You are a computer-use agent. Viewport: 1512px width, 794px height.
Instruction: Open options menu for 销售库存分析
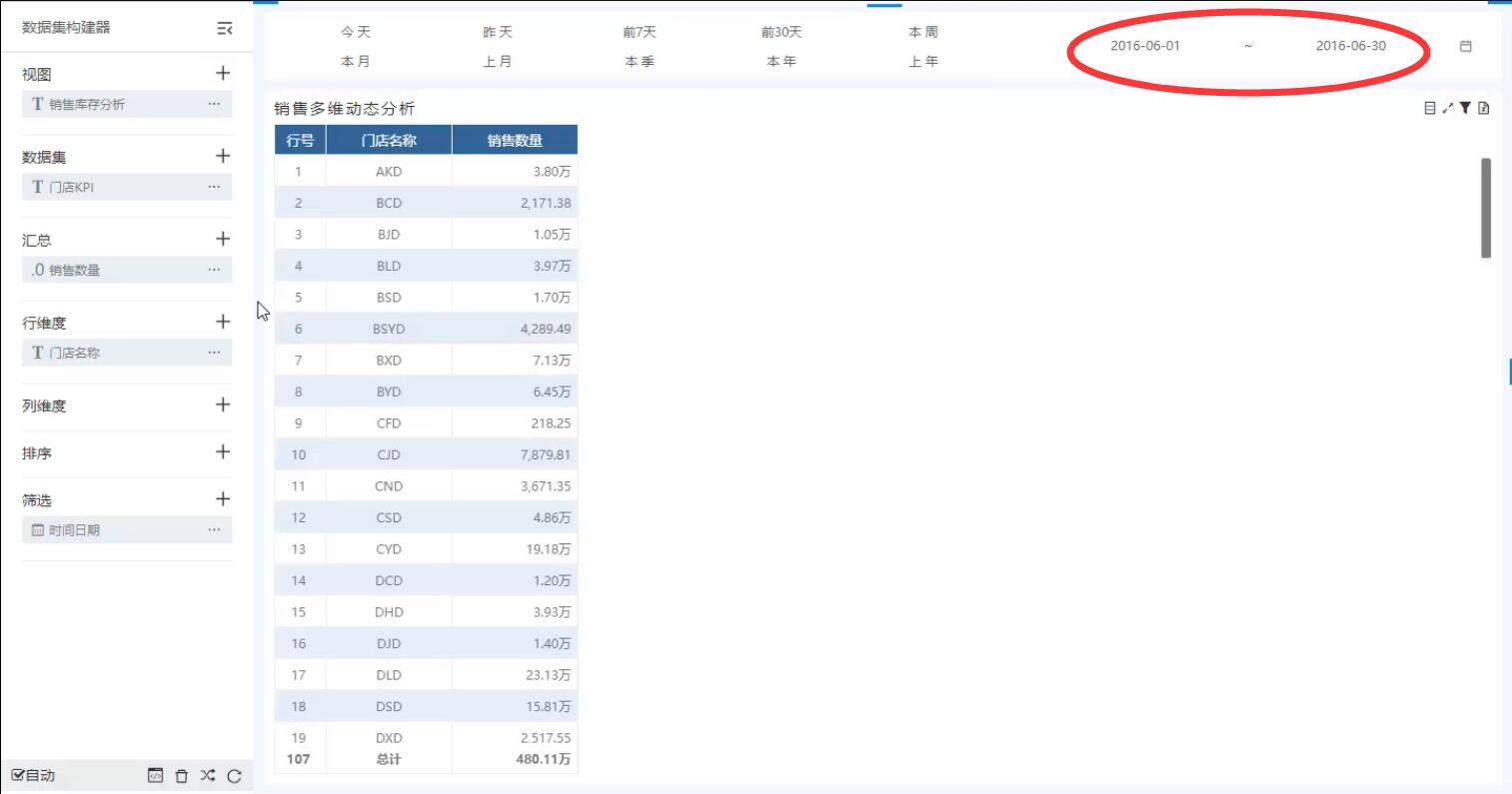coord(214,104)
